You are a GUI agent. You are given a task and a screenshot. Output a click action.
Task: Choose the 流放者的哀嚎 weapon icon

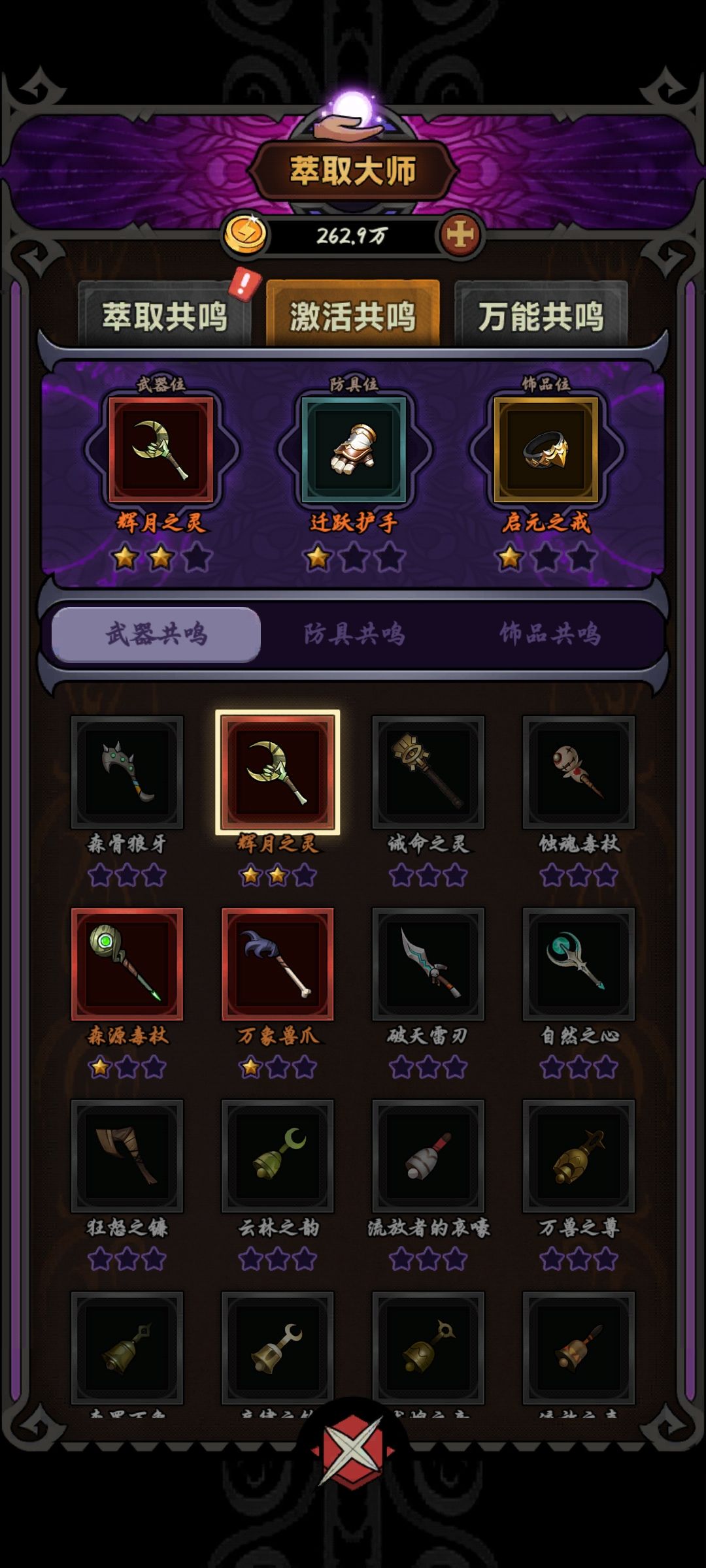[x=428, y=1156]
